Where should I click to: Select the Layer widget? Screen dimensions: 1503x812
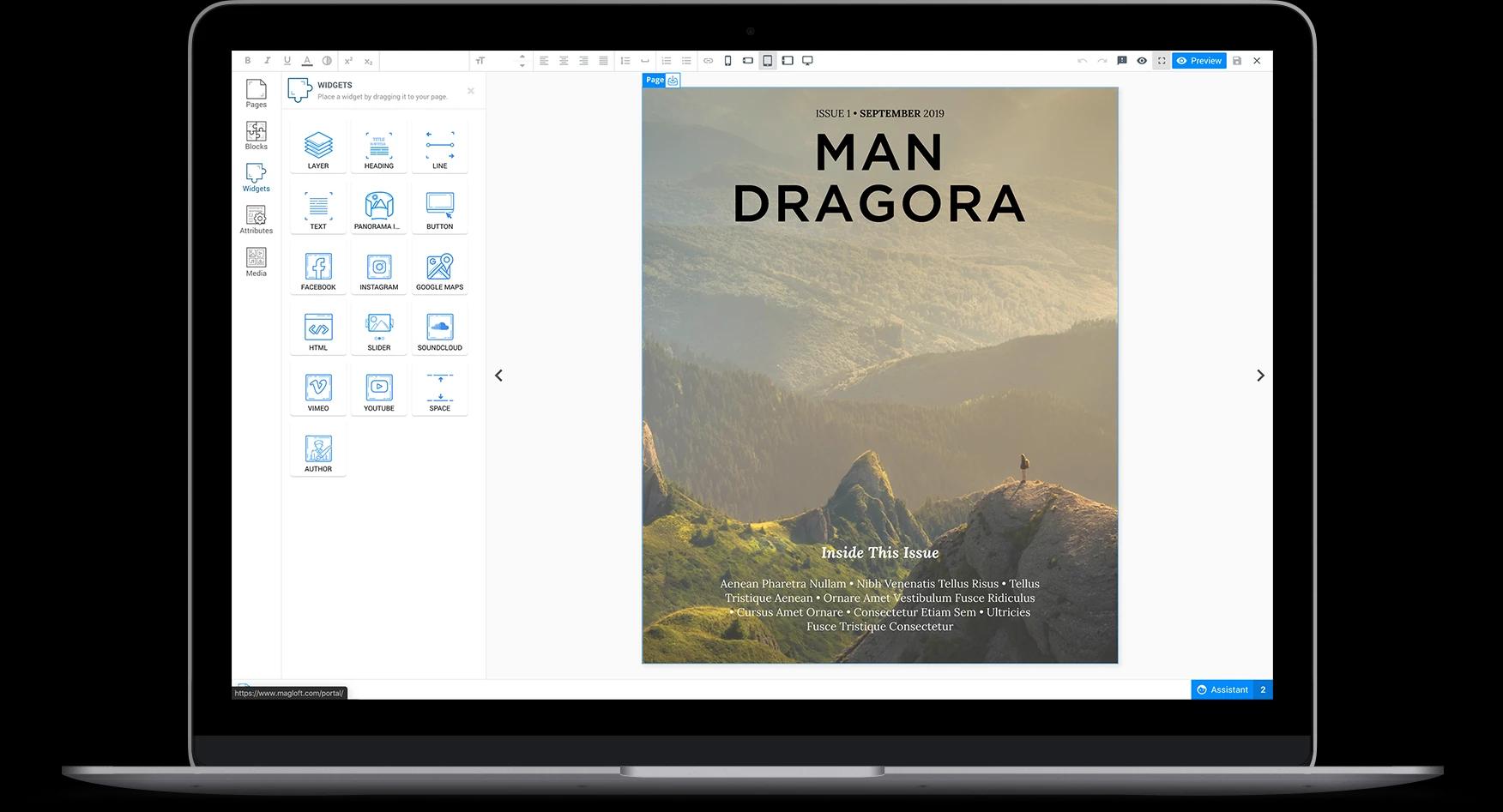click(318, 148)
